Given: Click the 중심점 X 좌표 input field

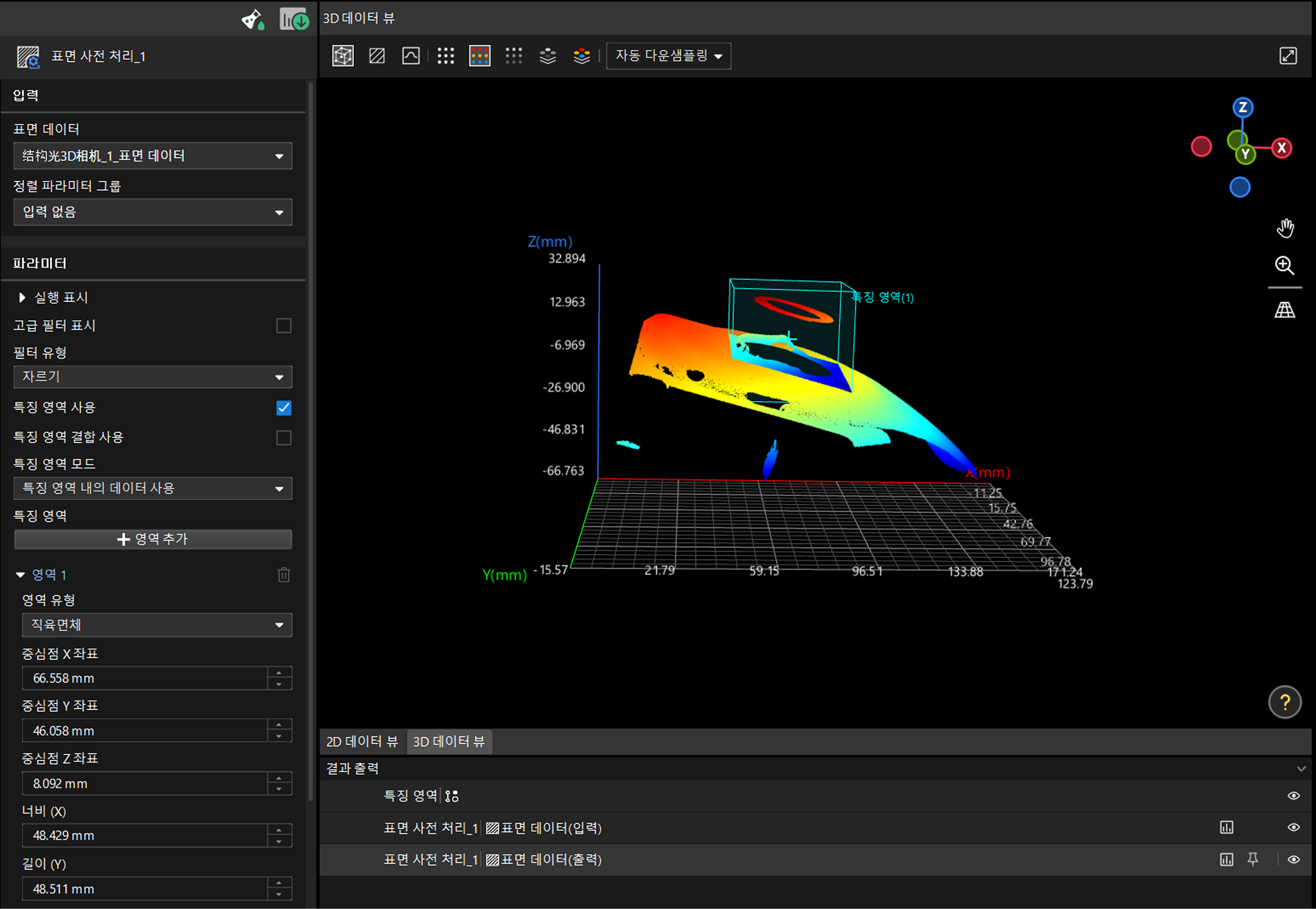Looking at the screenshot, I should pos(144,679).
